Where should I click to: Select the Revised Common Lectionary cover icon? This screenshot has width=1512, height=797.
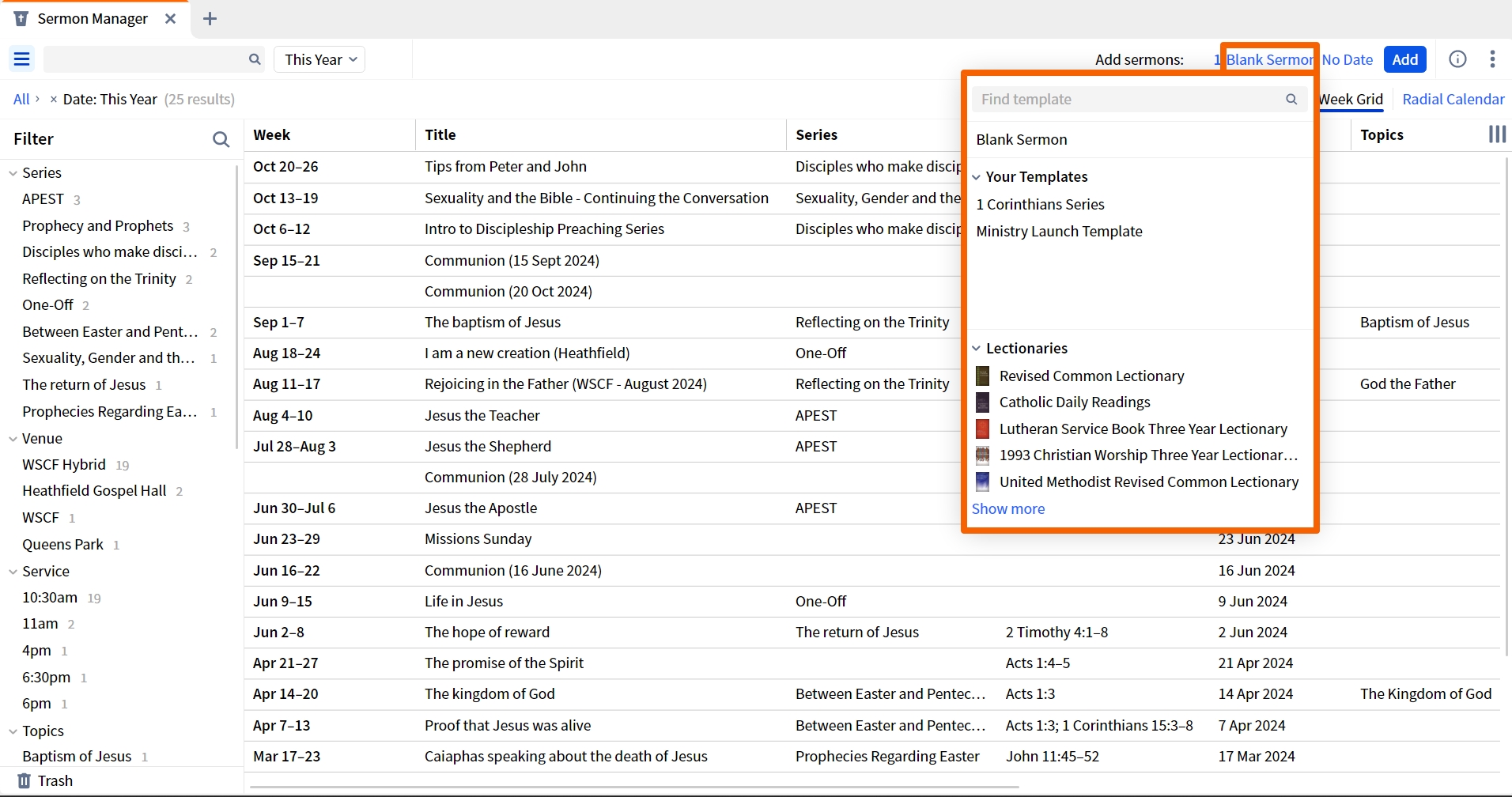983,376
